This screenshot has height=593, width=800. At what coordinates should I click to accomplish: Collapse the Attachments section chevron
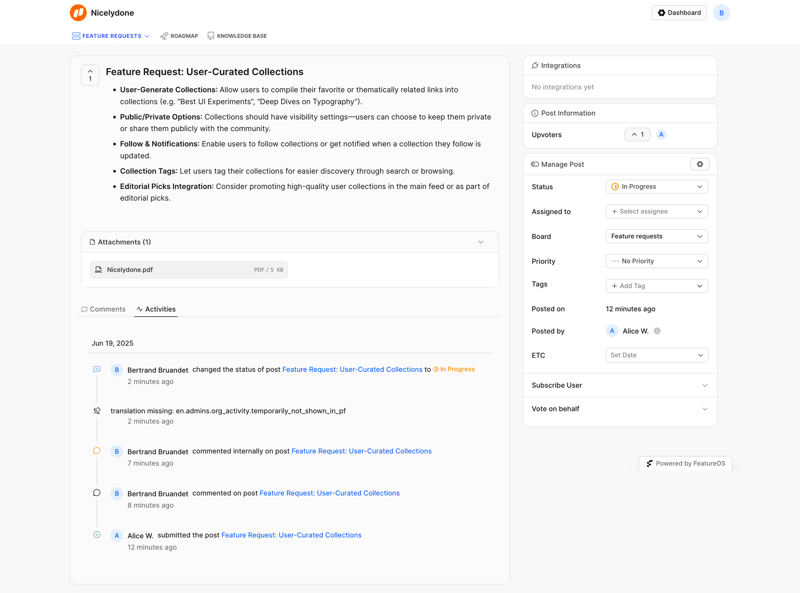pos(479,241)
